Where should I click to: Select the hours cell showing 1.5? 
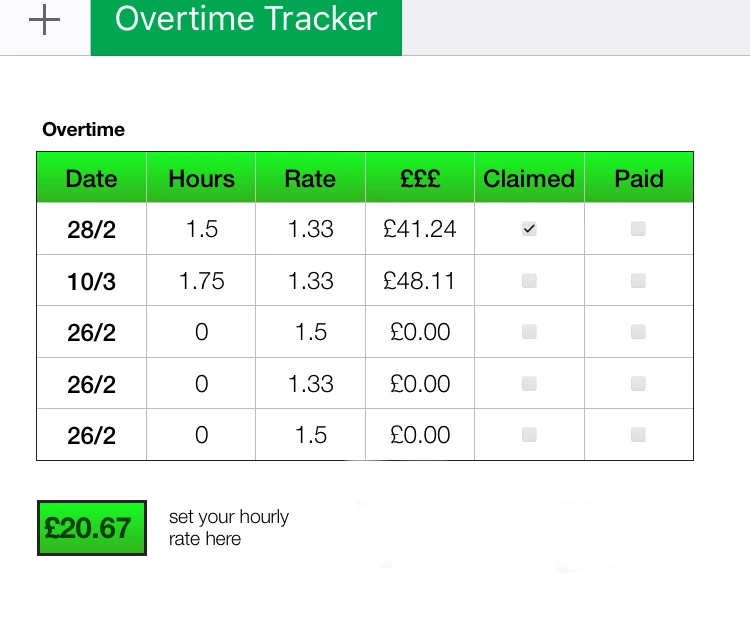201,229
